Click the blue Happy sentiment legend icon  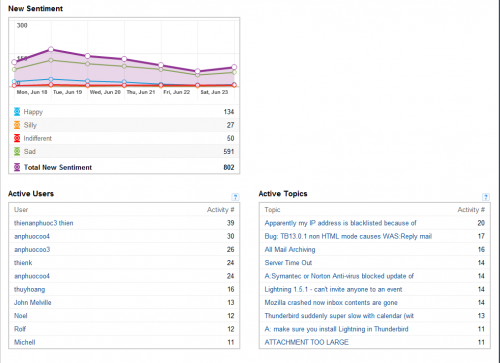pyautogui.click(x=17, y=112)
